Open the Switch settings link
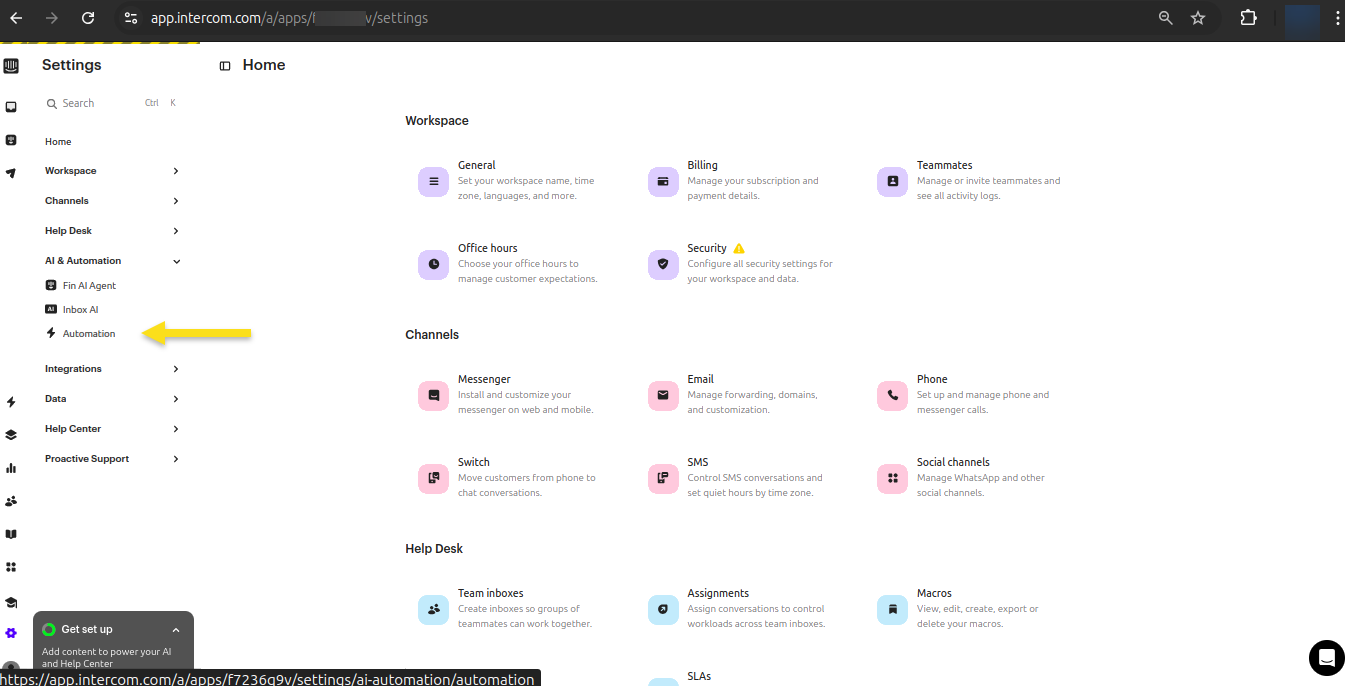 474,462
